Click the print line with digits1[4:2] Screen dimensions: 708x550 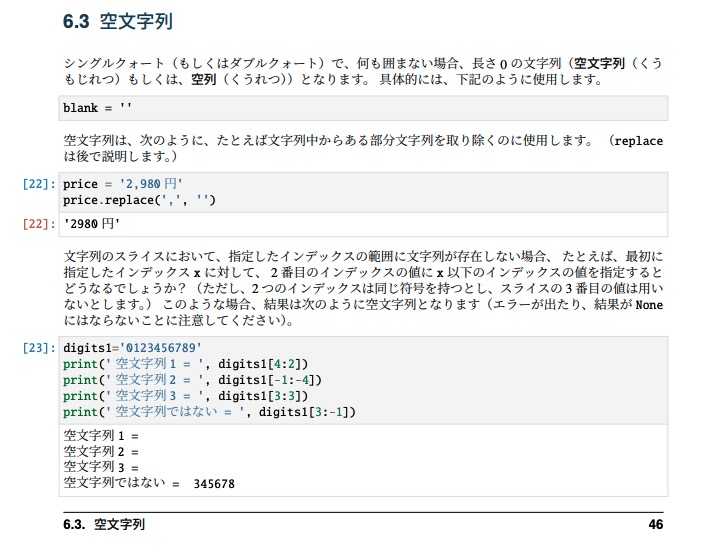186,364
